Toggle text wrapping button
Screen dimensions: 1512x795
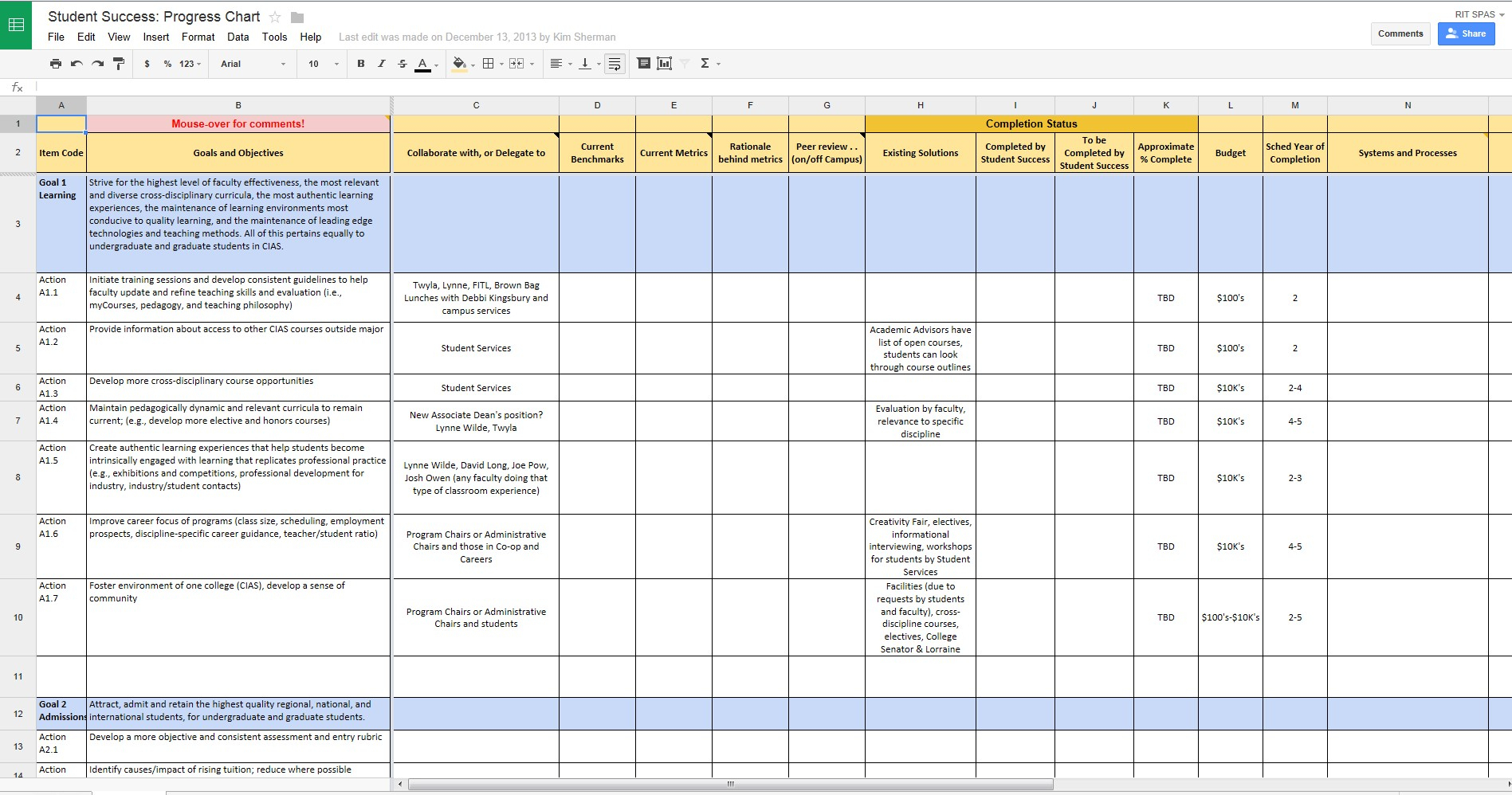pyautogui.click(x=615, y=64)
